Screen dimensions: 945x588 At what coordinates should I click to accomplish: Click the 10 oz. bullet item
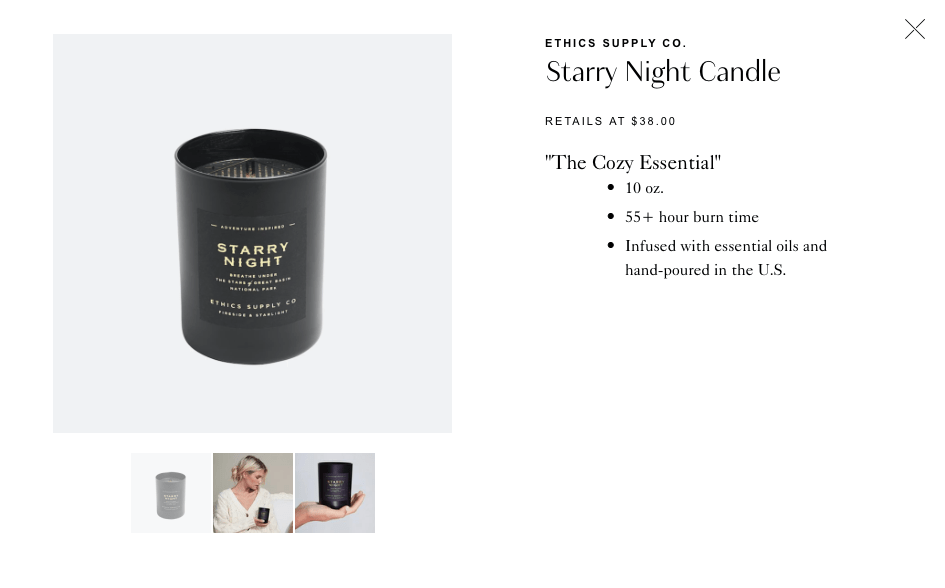tap(644, 188)
